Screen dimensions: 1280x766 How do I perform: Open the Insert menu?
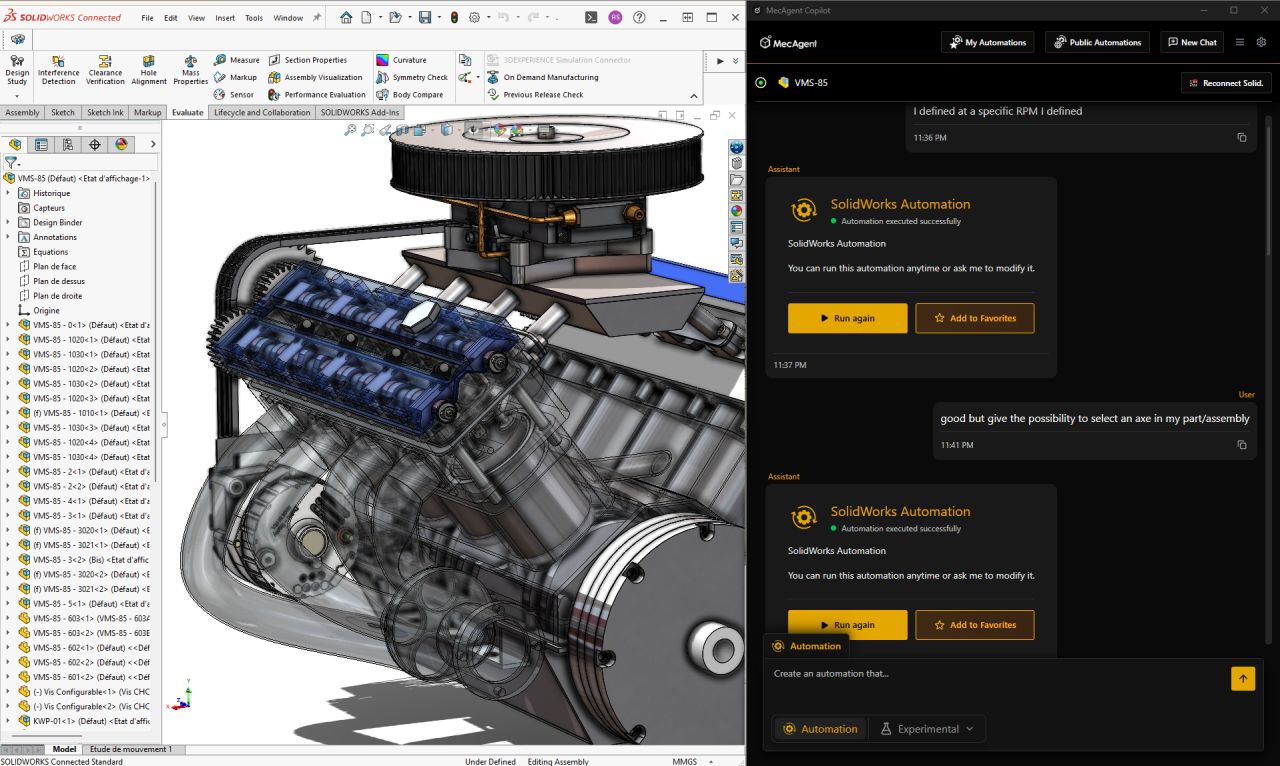(x=225, y=18)
